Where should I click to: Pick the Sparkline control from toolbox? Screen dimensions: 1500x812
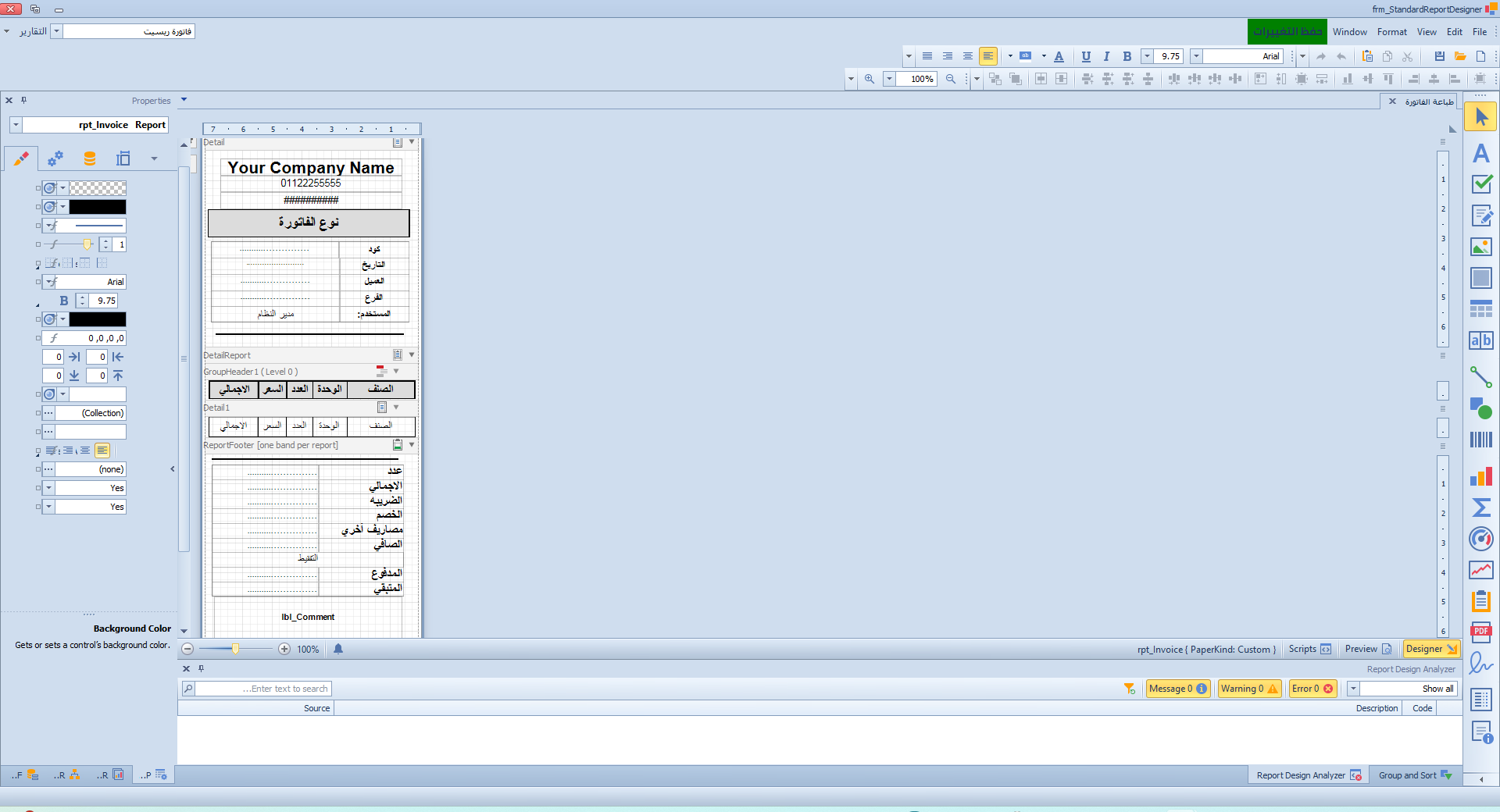[1480, 570]
